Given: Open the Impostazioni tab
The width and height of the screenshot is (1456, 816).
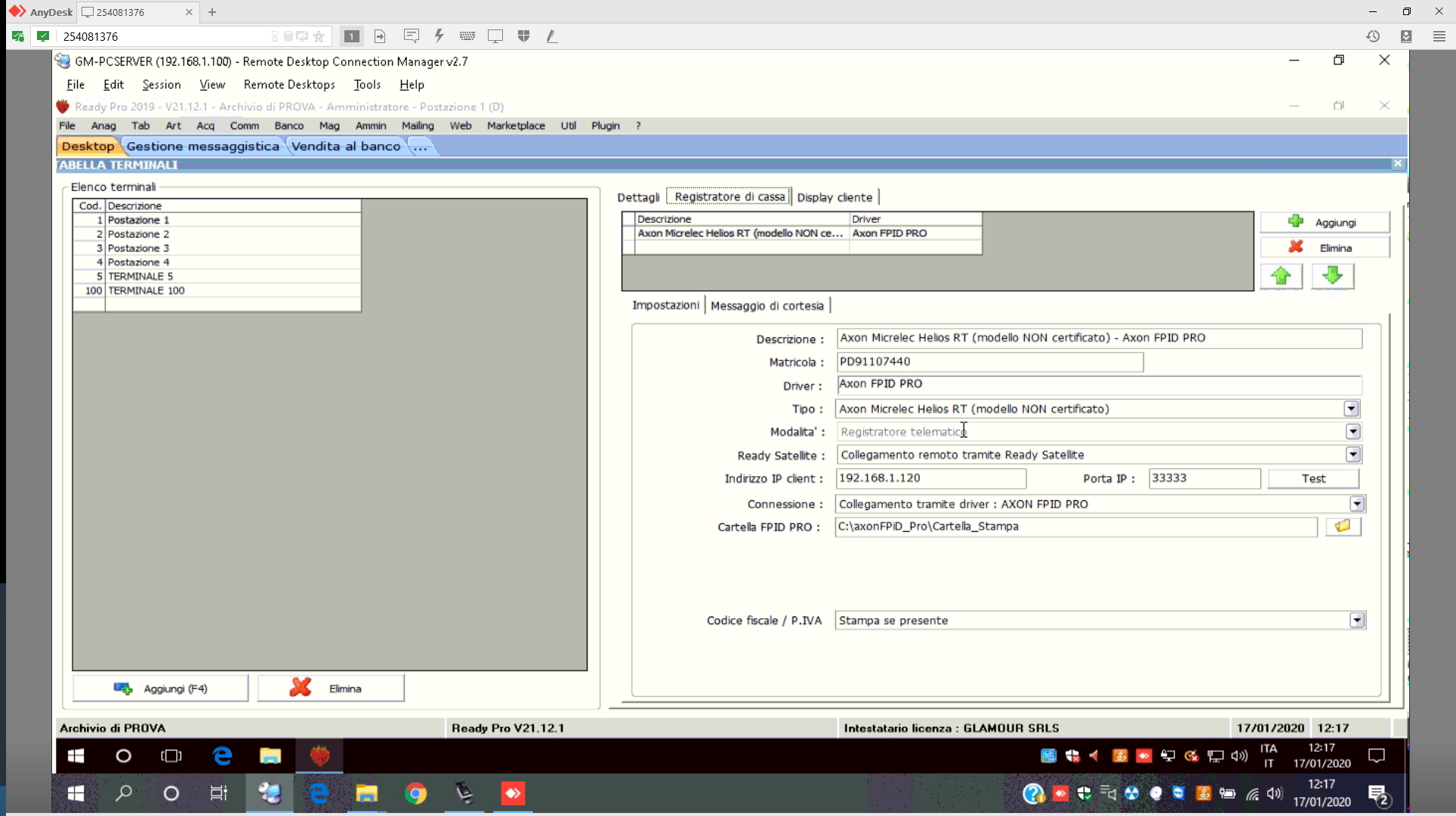Looking at the screenshot, I should tap(665, 305).
